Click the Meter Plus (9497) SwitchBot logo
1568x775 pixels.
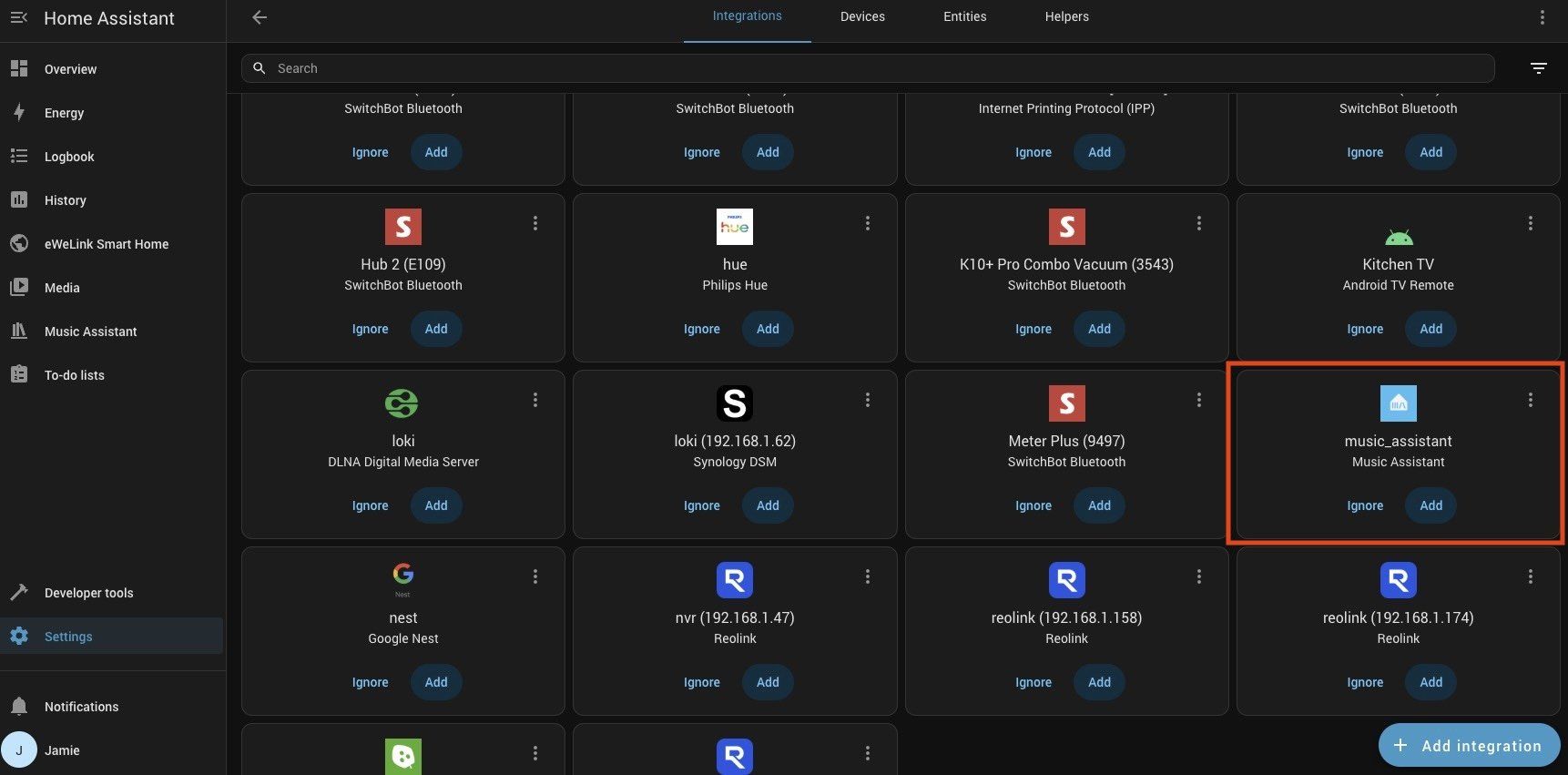coord(1067,403)
